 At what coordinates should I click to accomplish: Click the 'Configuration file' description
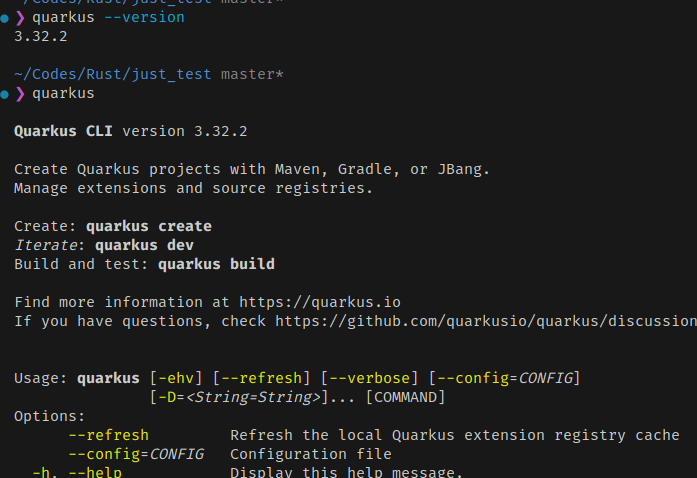click(x=311, y=454)
